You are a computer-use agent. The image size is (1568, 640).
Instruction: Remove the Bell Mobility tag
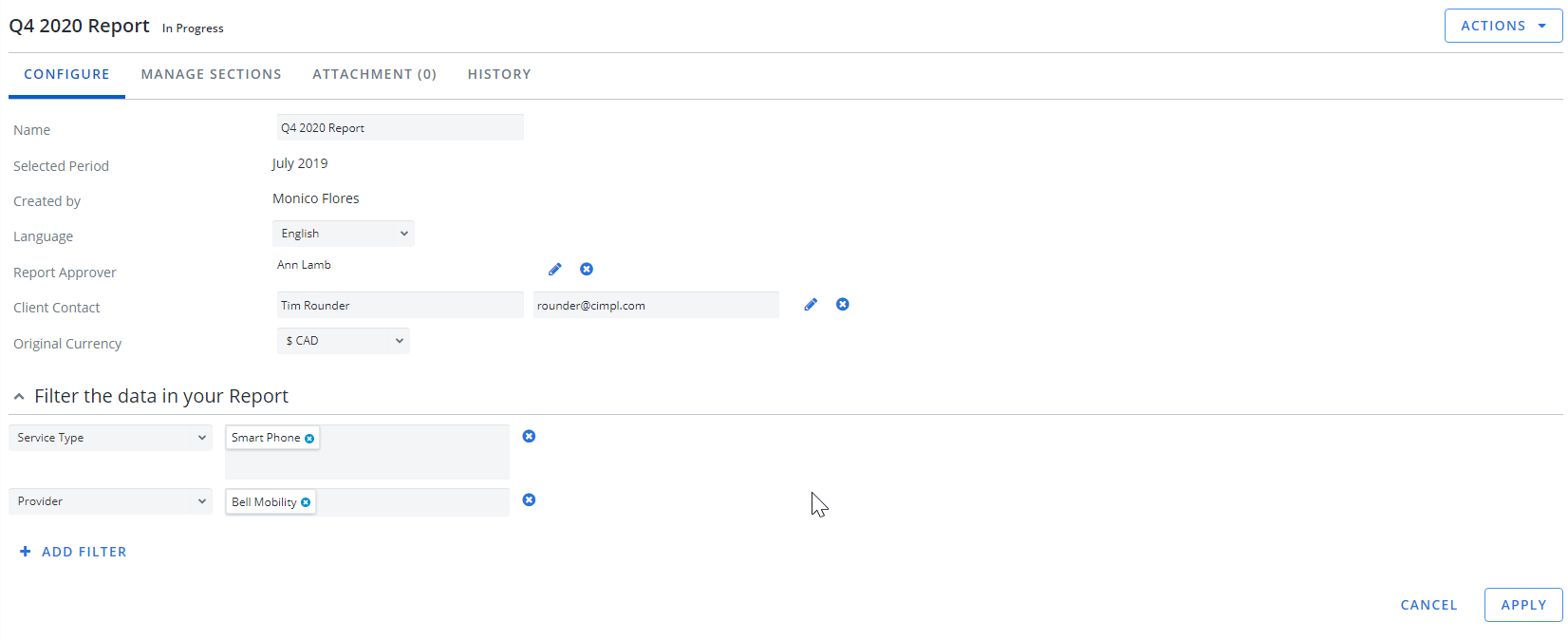(306, 502)
